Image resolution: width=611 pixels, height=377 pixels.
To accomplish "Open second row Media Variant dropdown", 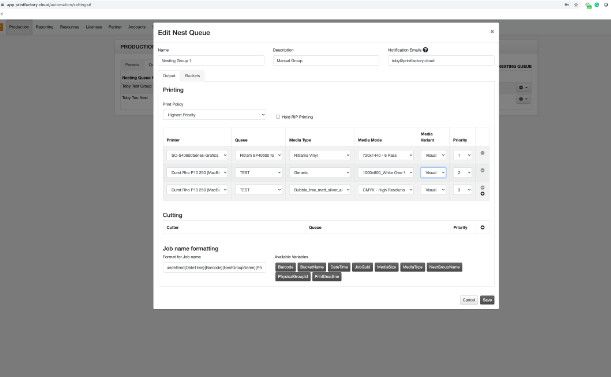I will [433, 173].
